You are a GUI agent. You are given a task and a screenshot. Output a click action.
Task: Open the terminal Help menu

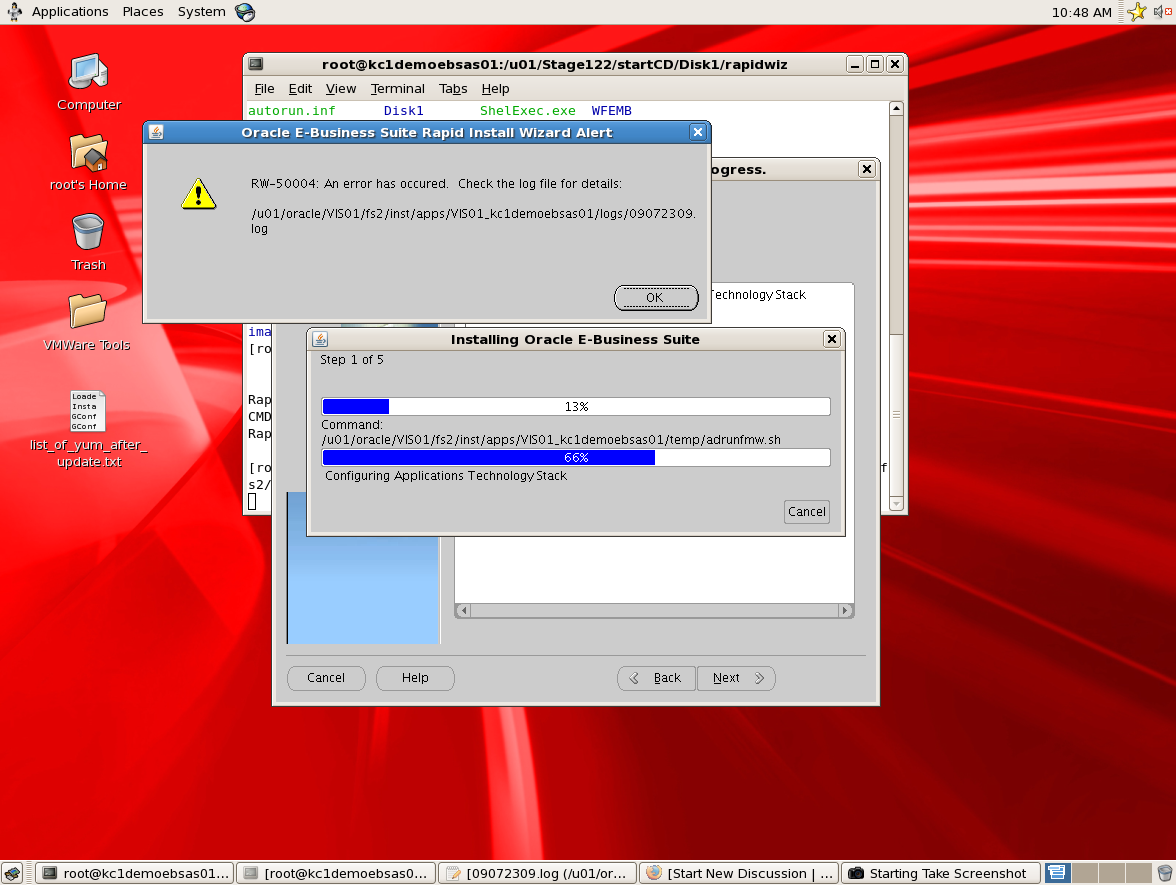click(495, 88)
